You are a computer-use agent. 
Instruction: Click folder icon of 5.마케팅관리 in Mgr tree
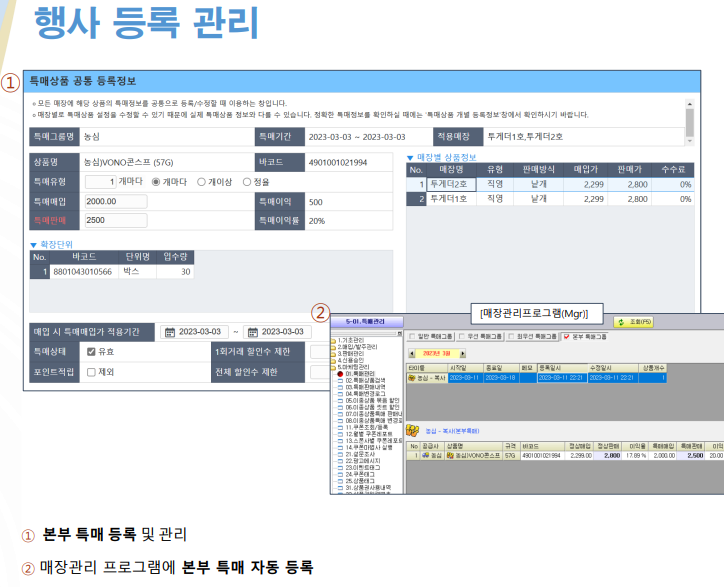[333, 368]
